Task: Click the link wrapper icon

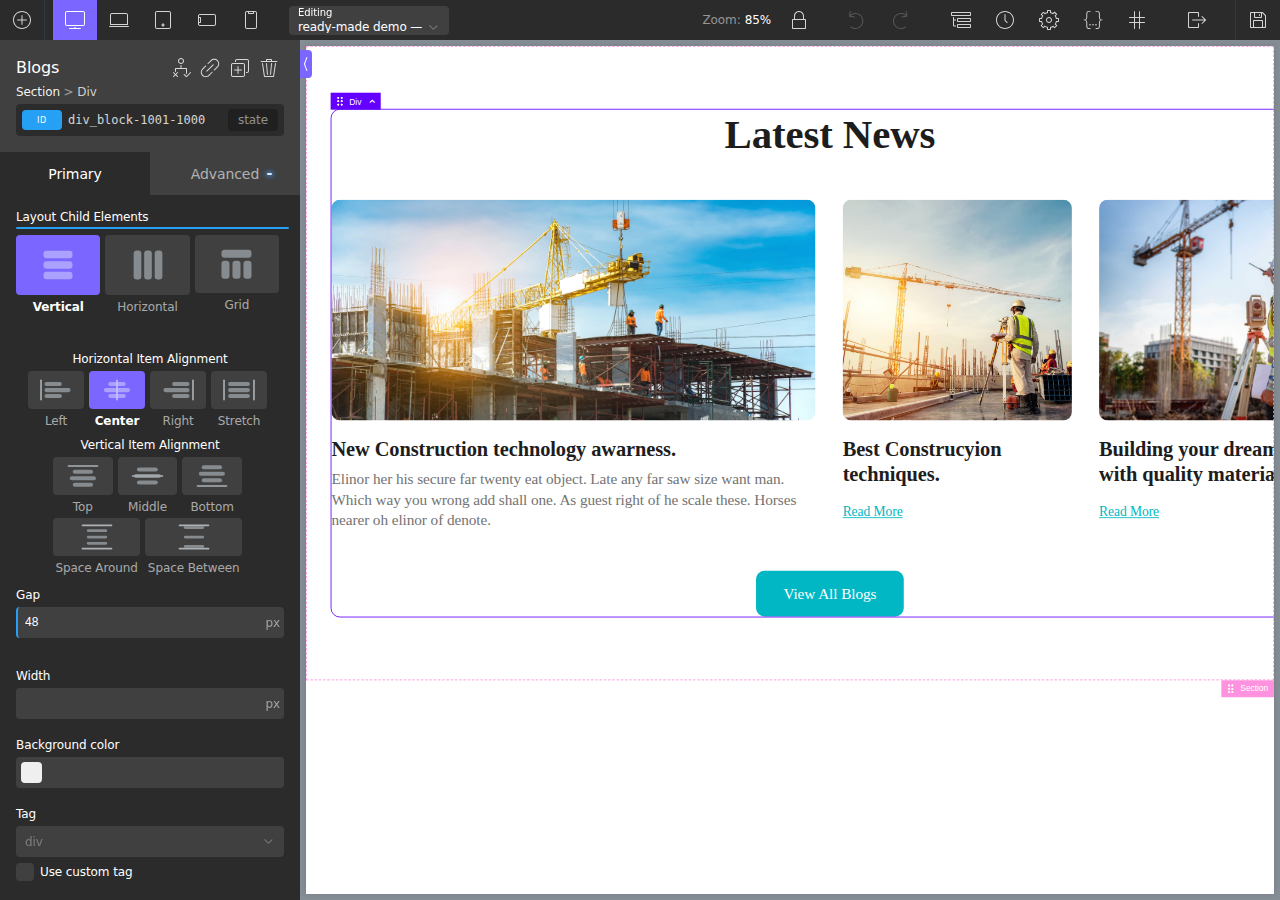Action: pyautogui.click(x=210, y=68)
